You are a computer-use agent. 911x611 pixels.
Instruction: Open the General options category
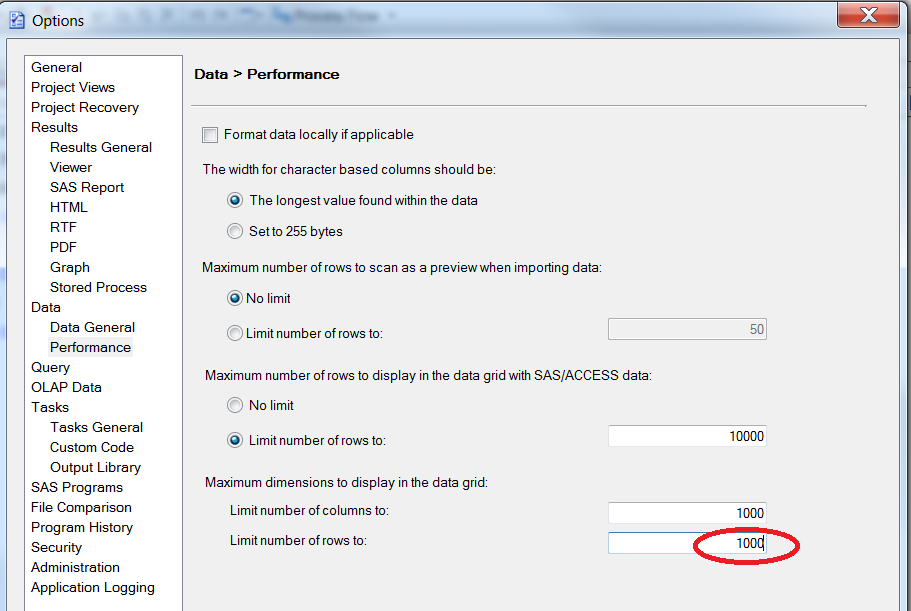(57, 67)
